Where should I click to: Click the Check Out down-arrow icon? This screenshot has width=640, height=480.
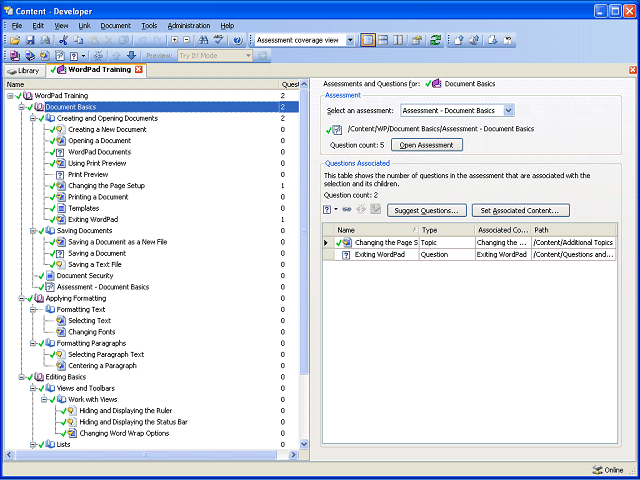pyautogui.click(x=492, y=40)
